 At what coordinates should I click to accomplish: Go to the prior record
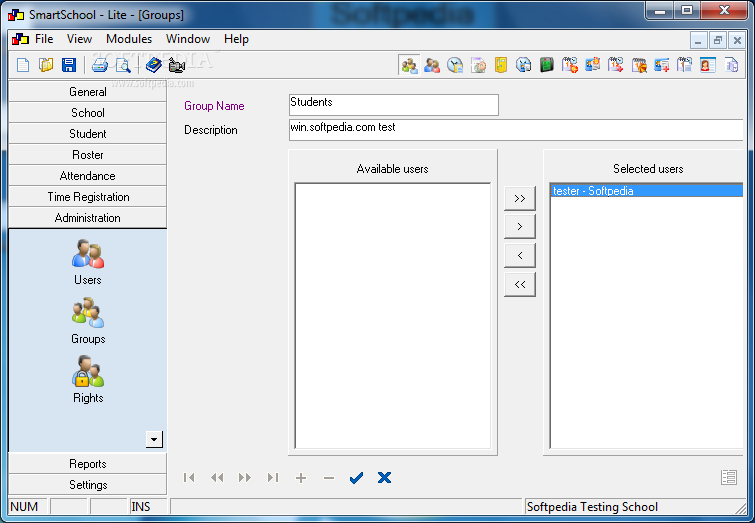[217, 477]
